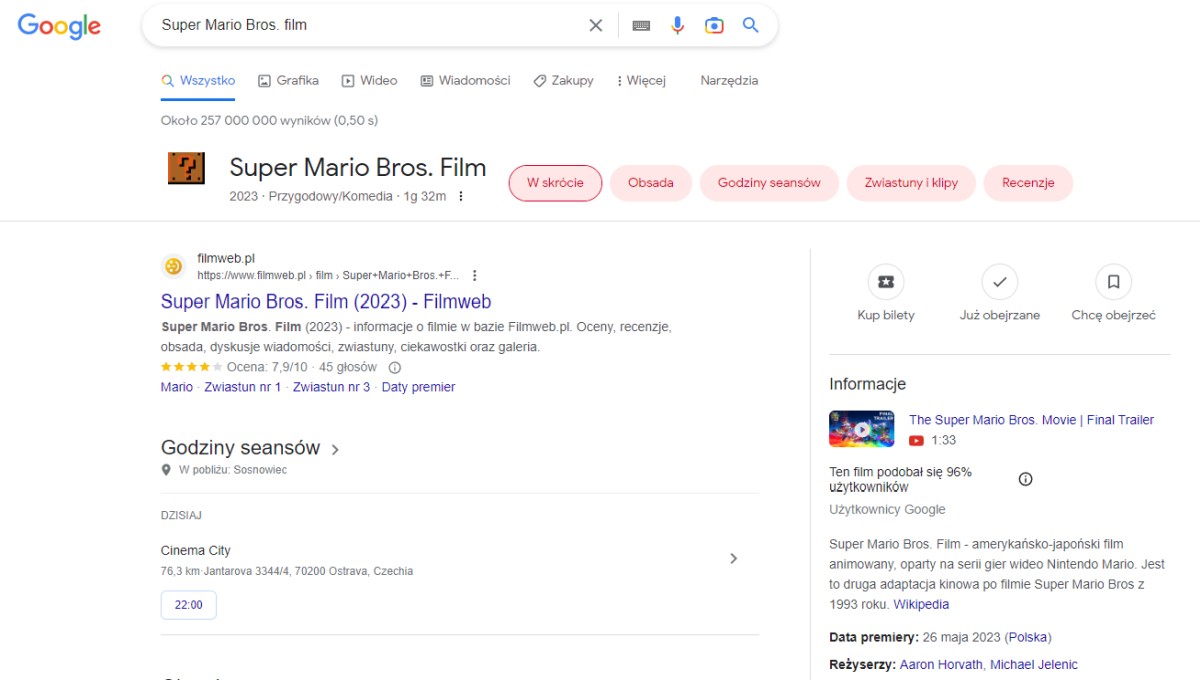Open the Wikipedia link in the description

click(x=921, y=604)
